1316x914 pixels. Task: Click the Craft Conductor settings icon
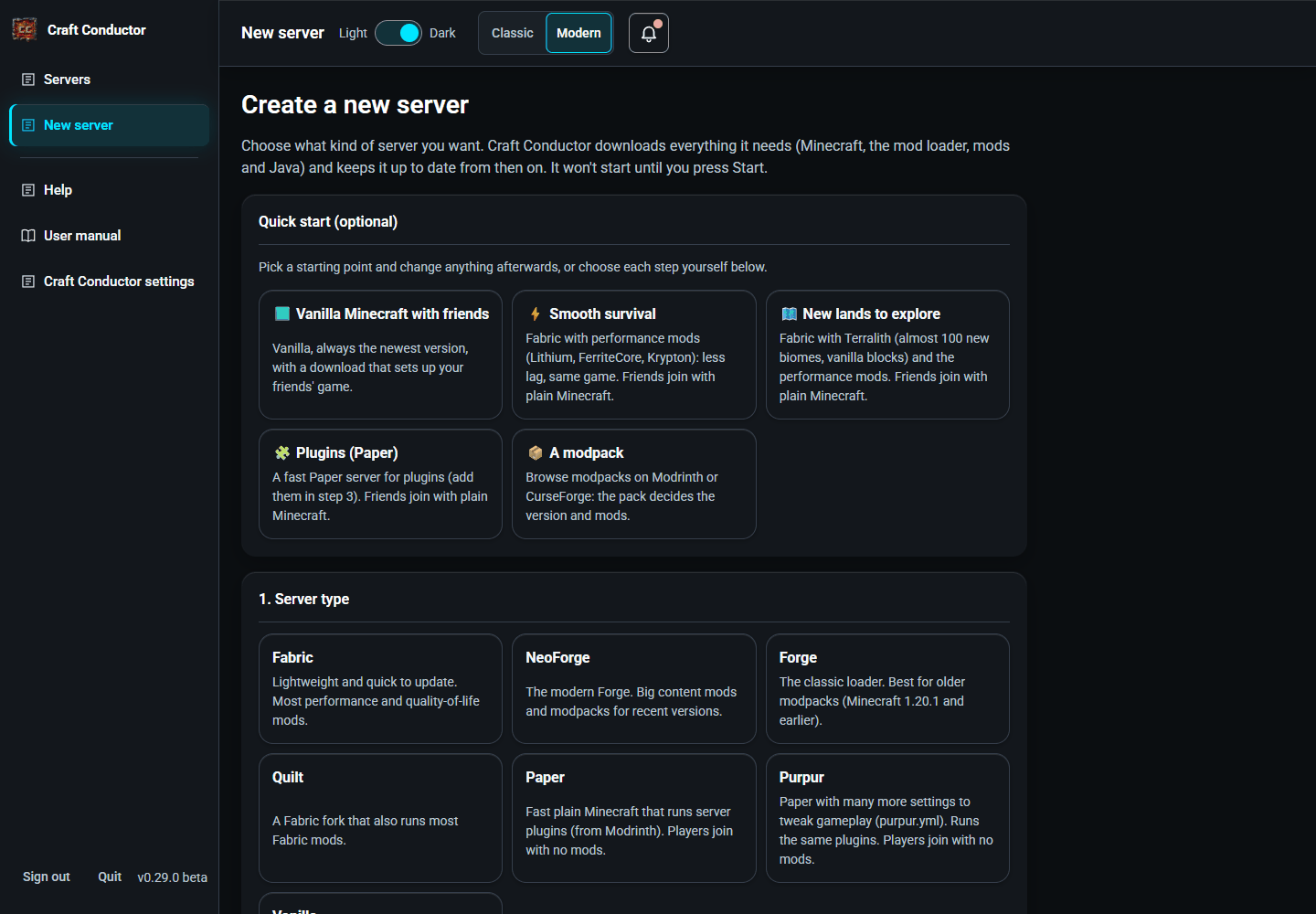click(x=28, y=282)
